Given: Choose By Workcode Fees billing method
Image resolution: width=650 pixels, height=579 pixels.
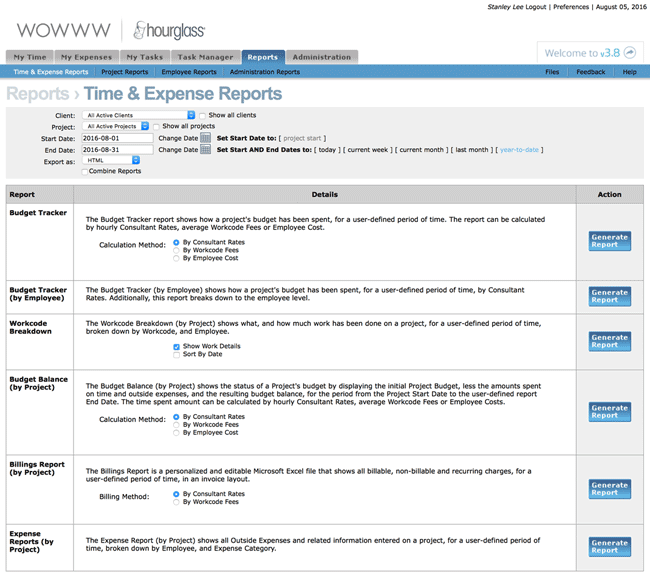Looking at the screenshot, I should [x=176, y=502].
